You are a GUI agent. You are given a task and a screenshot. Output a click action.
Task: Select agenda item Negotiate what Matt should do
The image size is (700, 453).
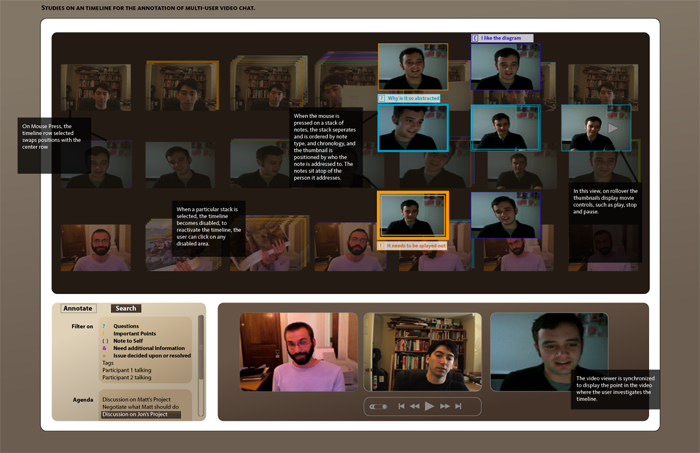[x=140, y=407]
